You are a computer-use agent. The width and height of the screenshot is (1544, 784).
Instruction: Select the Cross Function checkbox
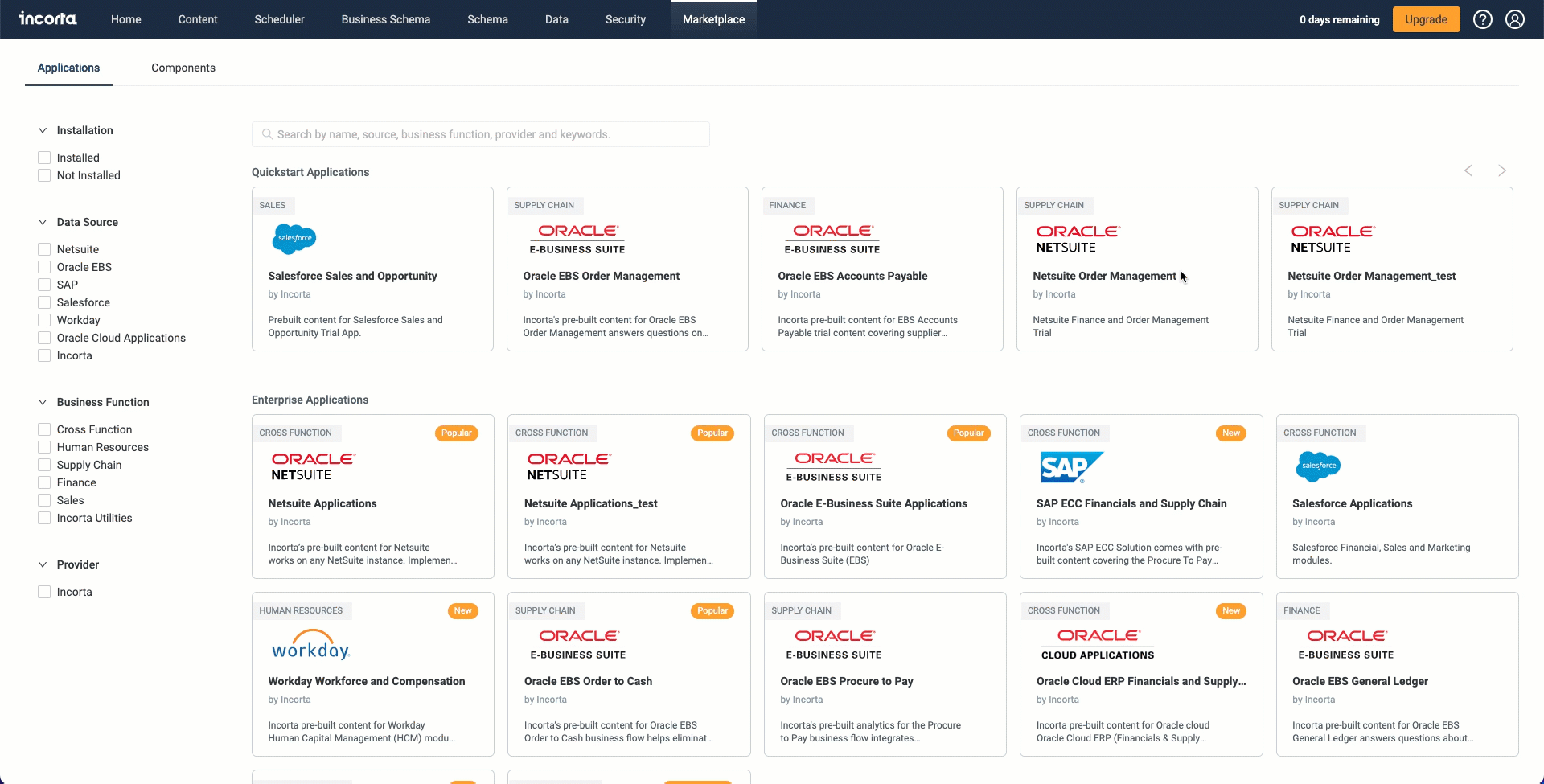pos(44,429)
